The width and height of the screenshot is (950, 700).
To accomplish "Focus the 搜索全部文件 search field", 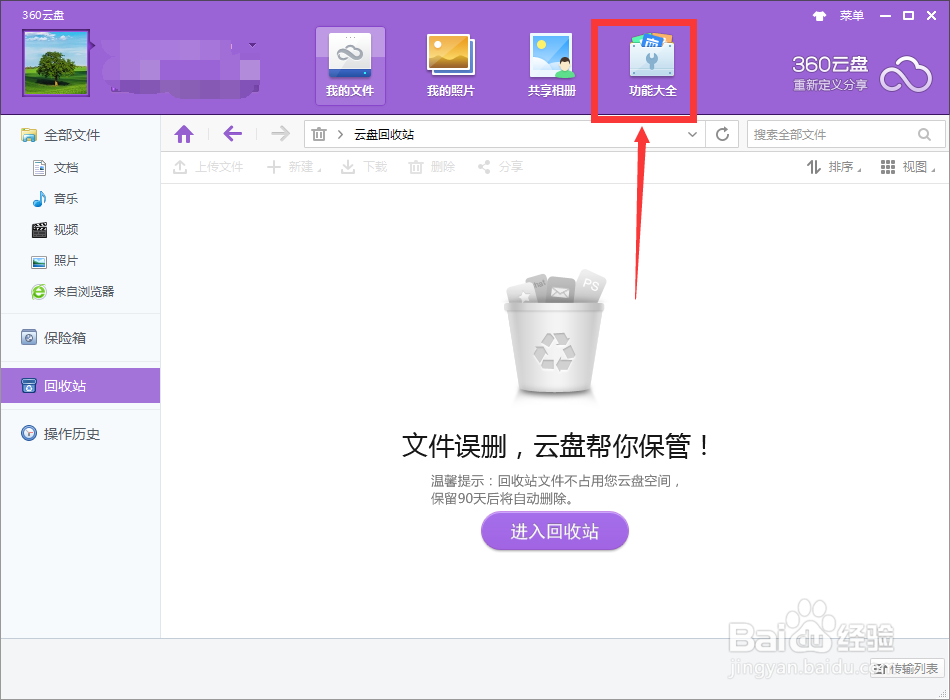I will coord(846,134).
